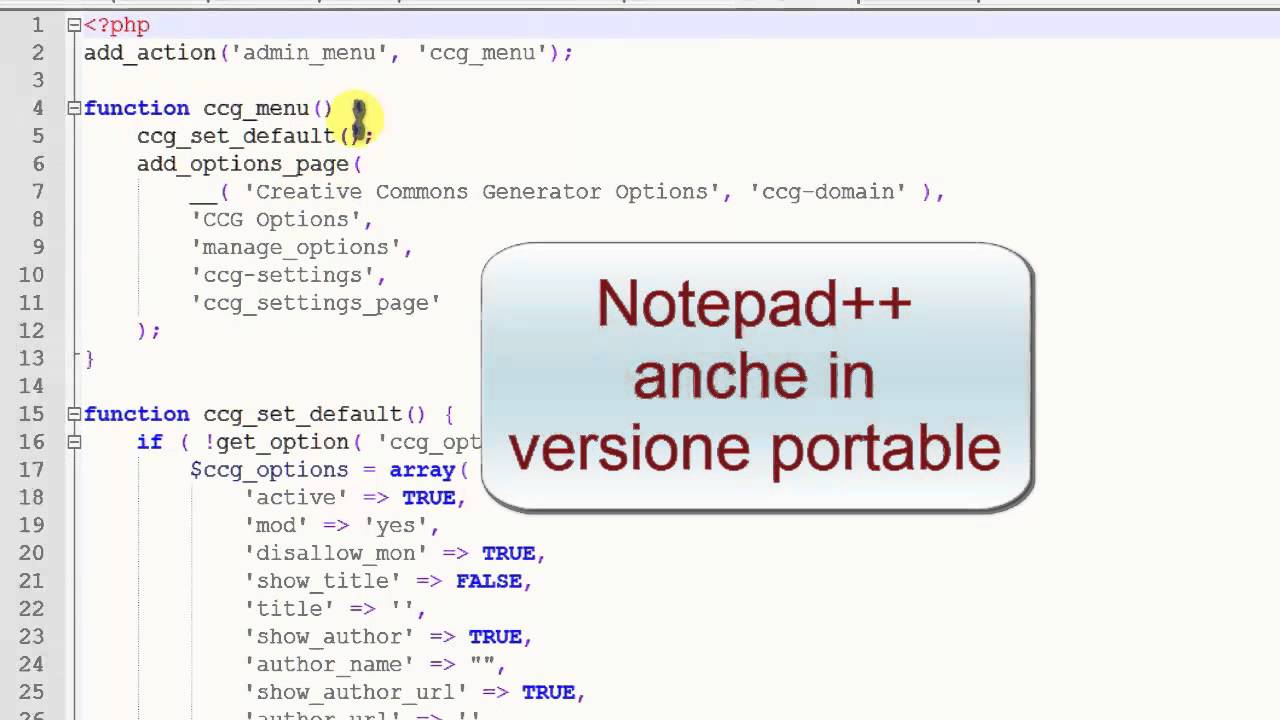Collapse the fold marker for function ccg_set_default
Screen dimensions: 1280x720
74,414
